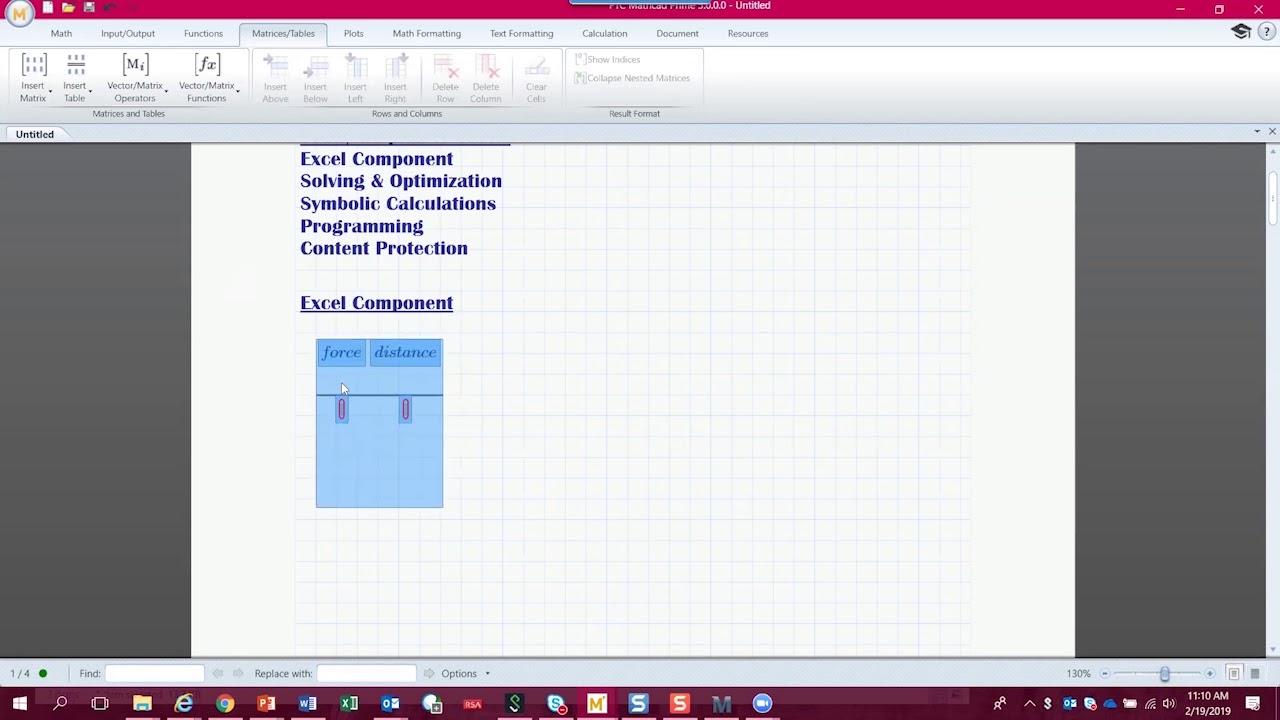Clear the selected cells
The width and height of the screenshot is (1280, 720).
(536, 79)
